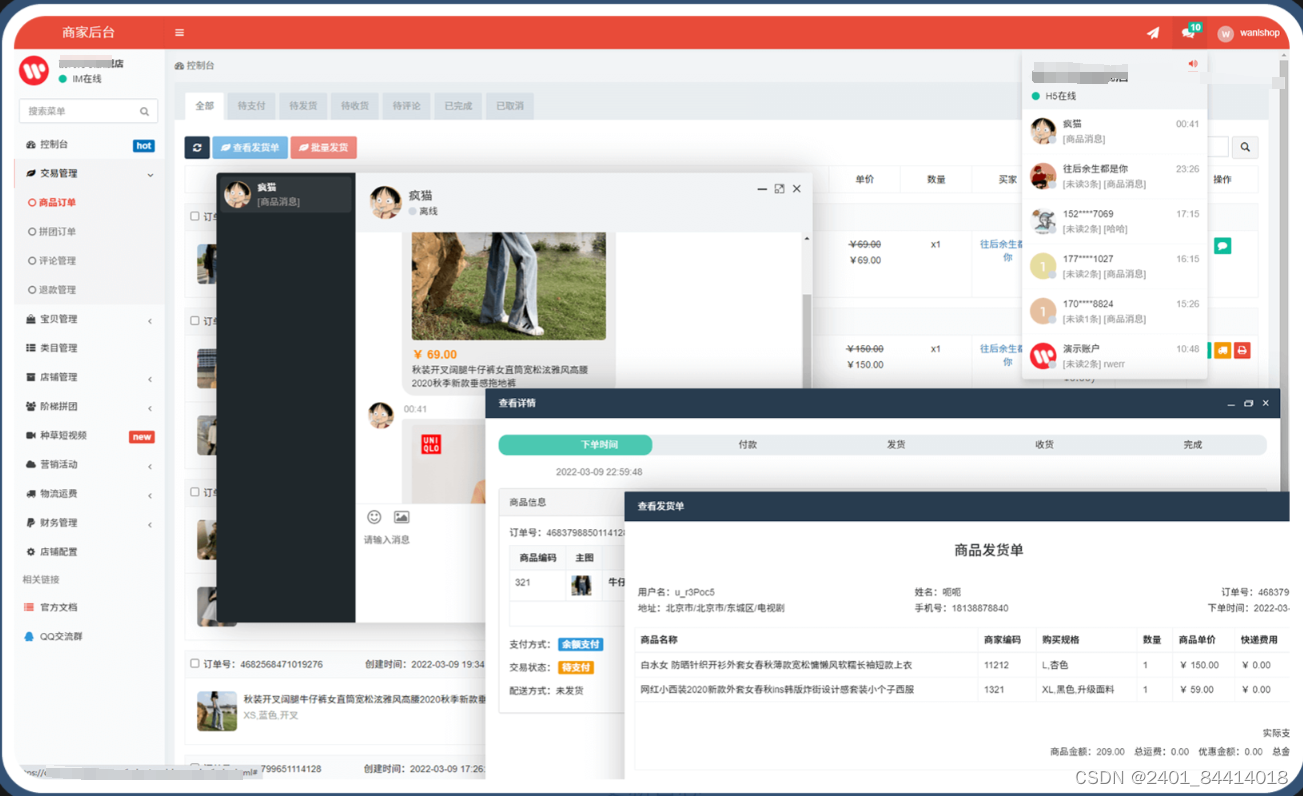Switch to the 待支付 orders tab
This screenshot has width=1303, height=796.
[251, 105]
